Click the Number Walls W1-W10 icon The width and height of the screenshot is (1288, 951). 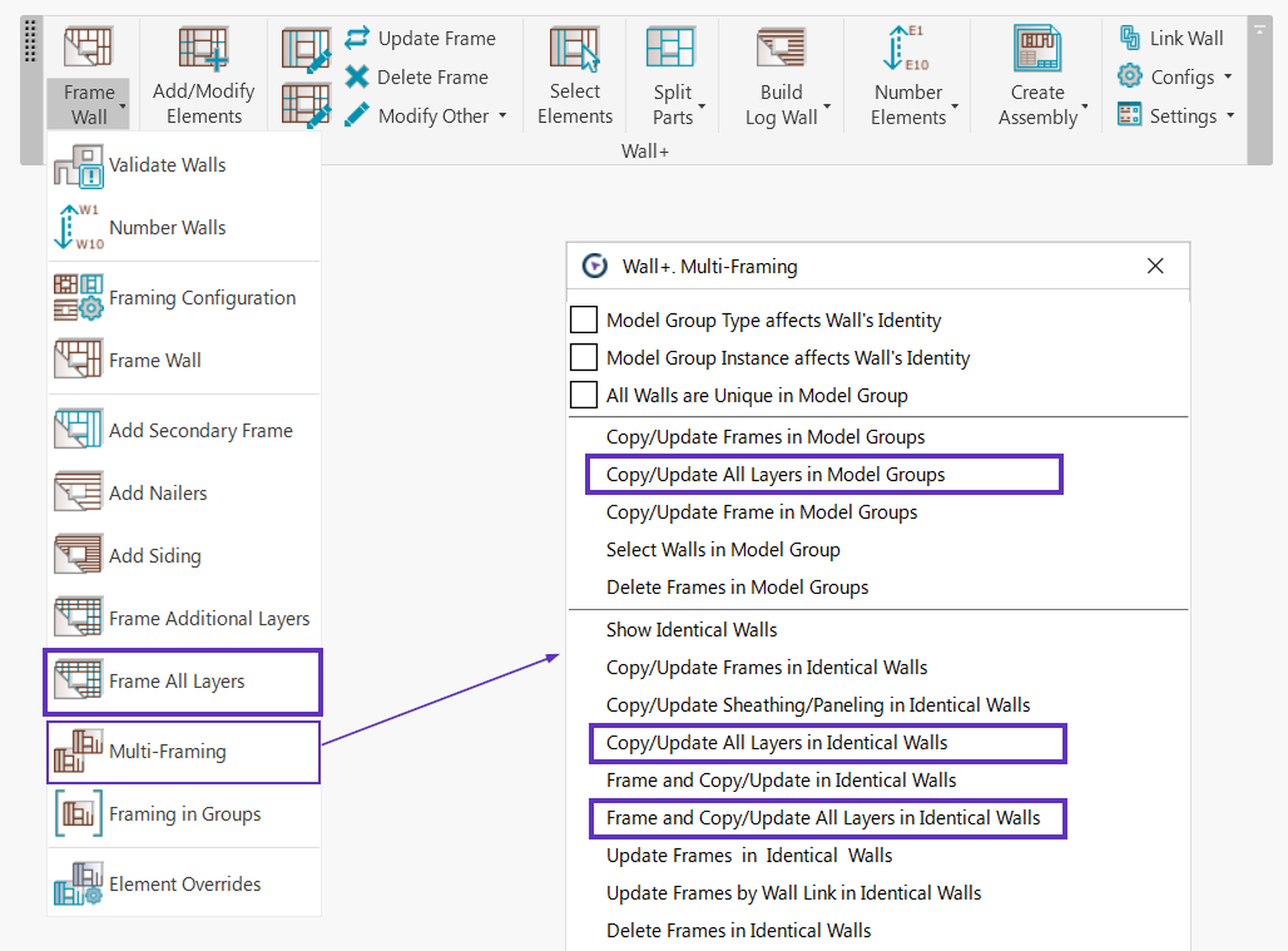(78, 227)
